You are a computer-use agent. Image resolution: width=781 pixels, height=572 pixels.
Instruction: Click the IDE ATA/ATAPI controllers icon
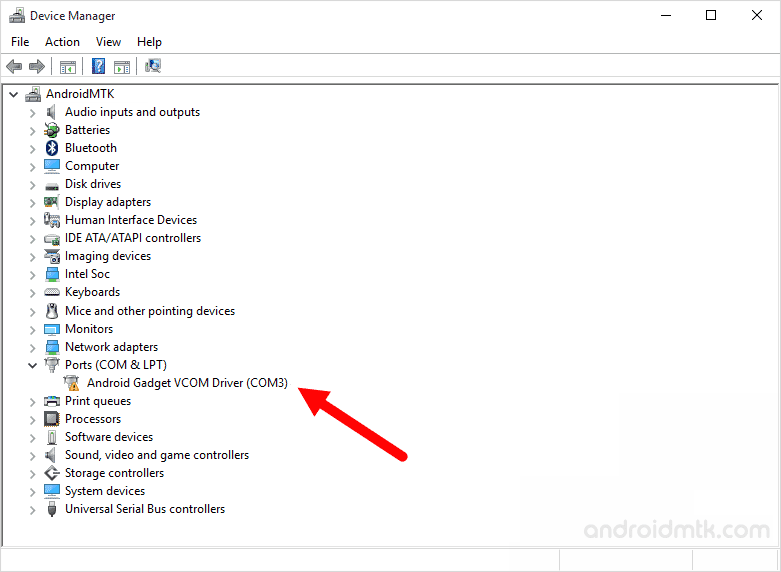52,239
